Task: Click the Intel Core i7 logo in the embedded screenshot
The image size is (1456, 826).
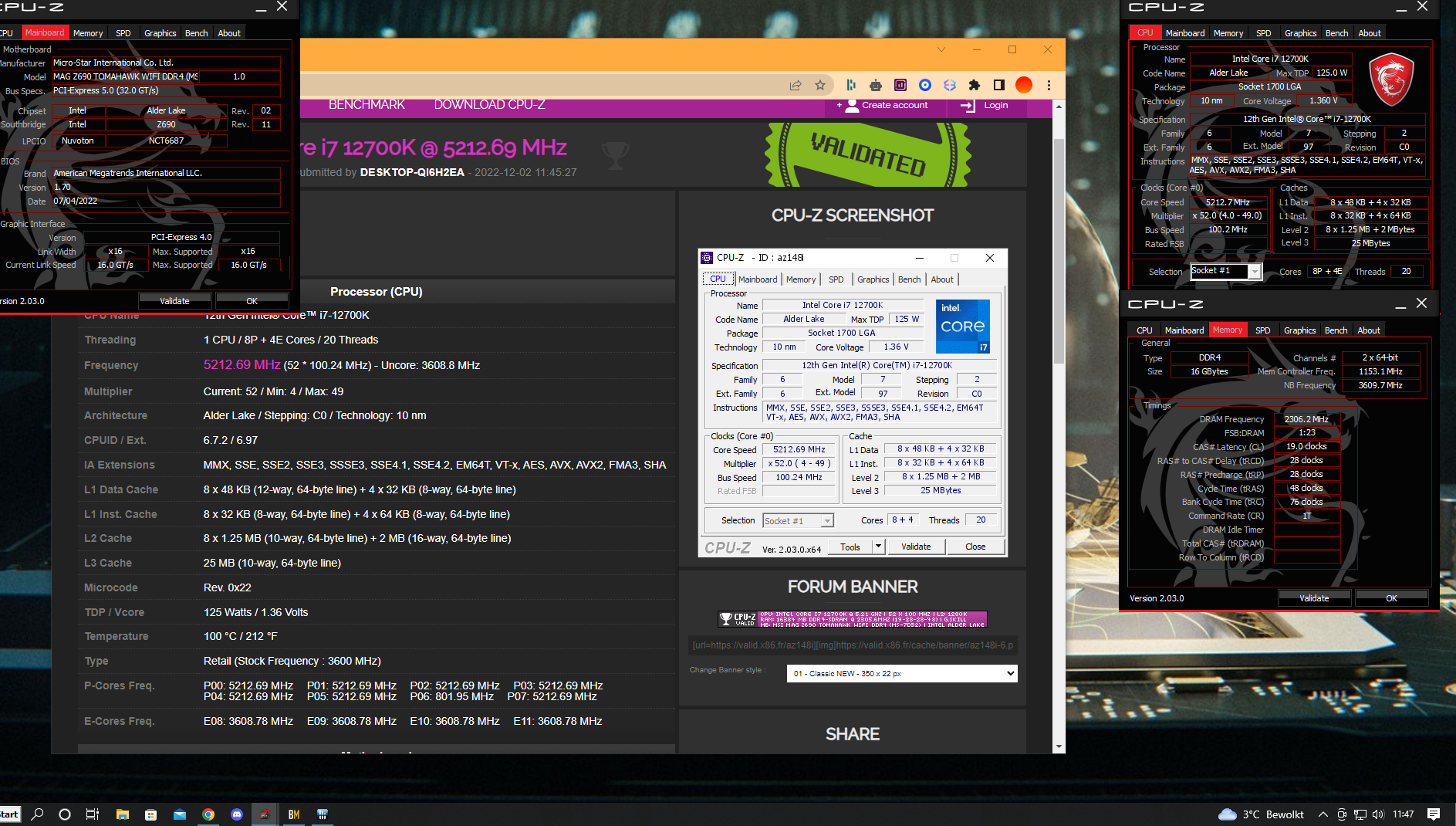Action: (x=962, y=327)
